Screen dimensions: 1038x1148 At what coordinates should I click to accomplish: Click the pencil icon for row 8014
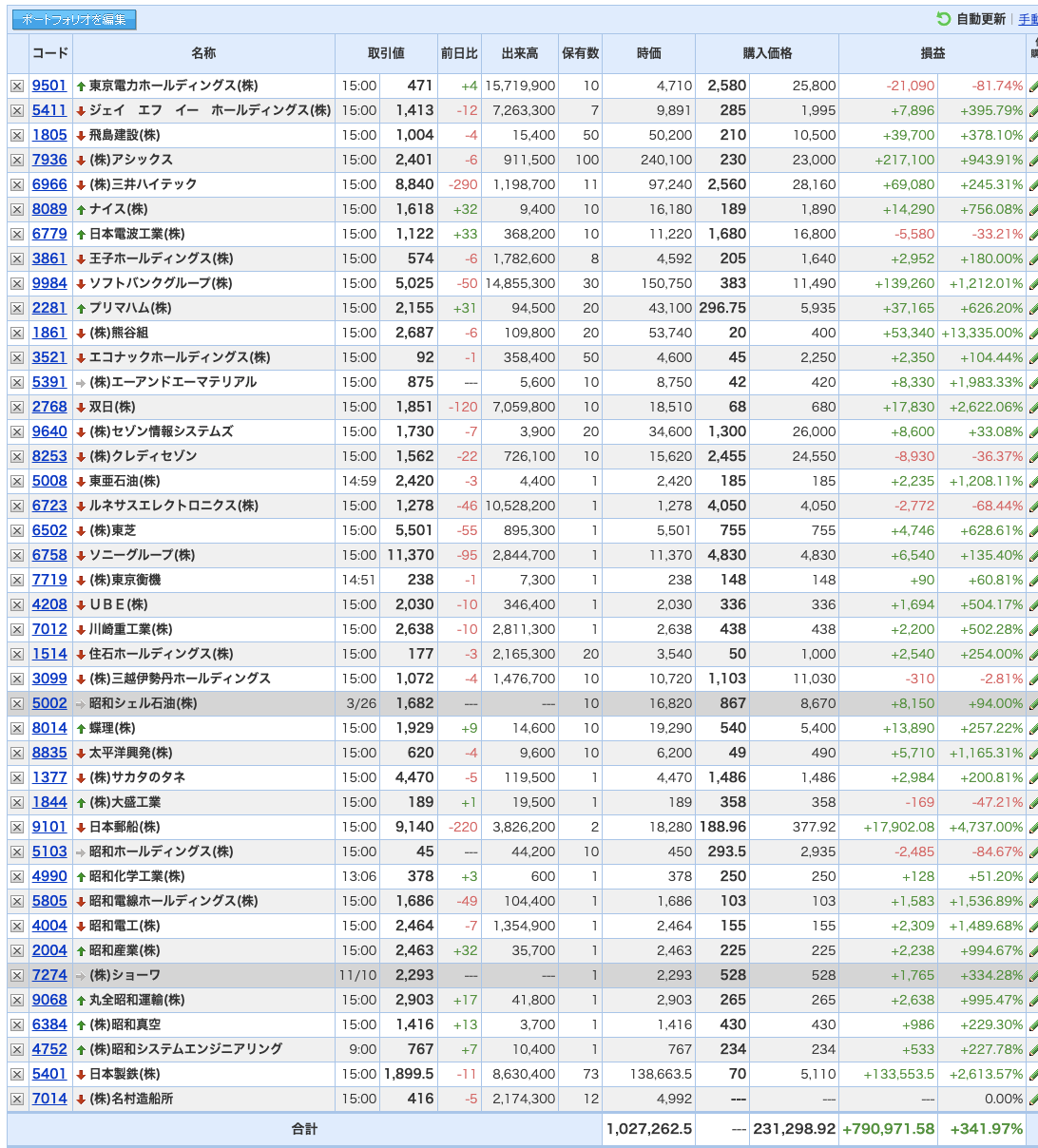click(x=1033, y=728)
